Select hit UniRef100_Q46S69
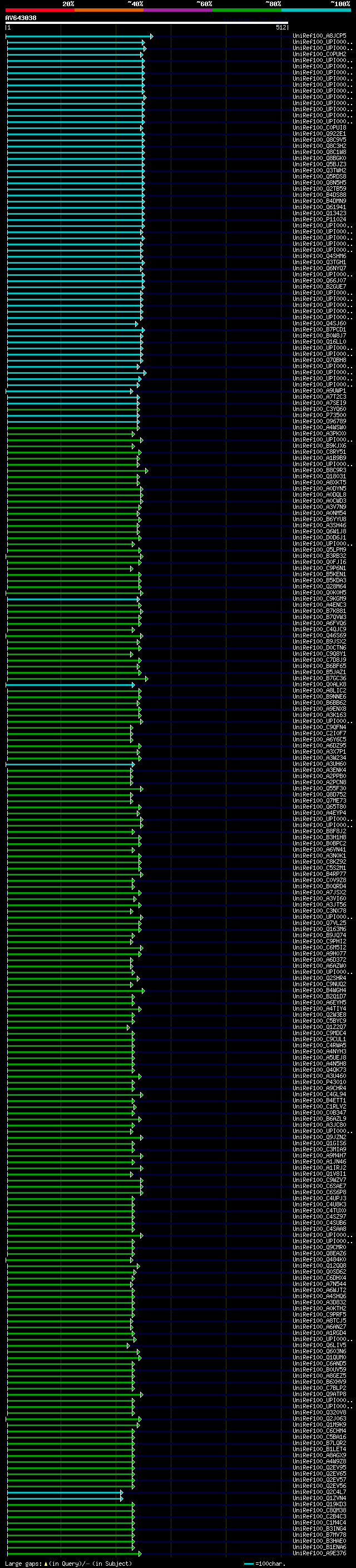This screenshot has width=356, height=1568. point(319,635)
